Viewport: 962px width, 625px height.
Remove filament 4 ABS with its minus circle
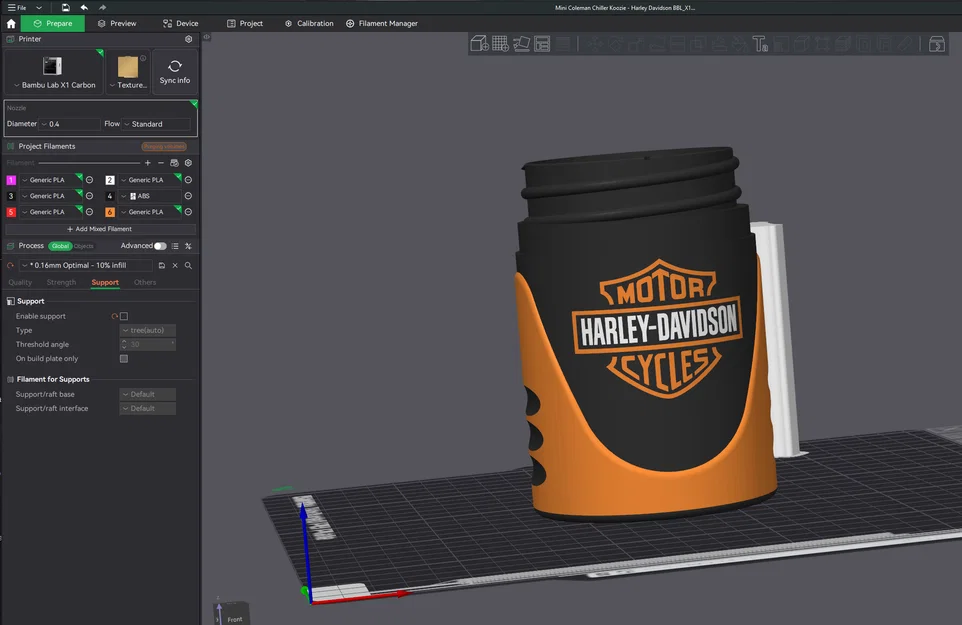(188, 196)
